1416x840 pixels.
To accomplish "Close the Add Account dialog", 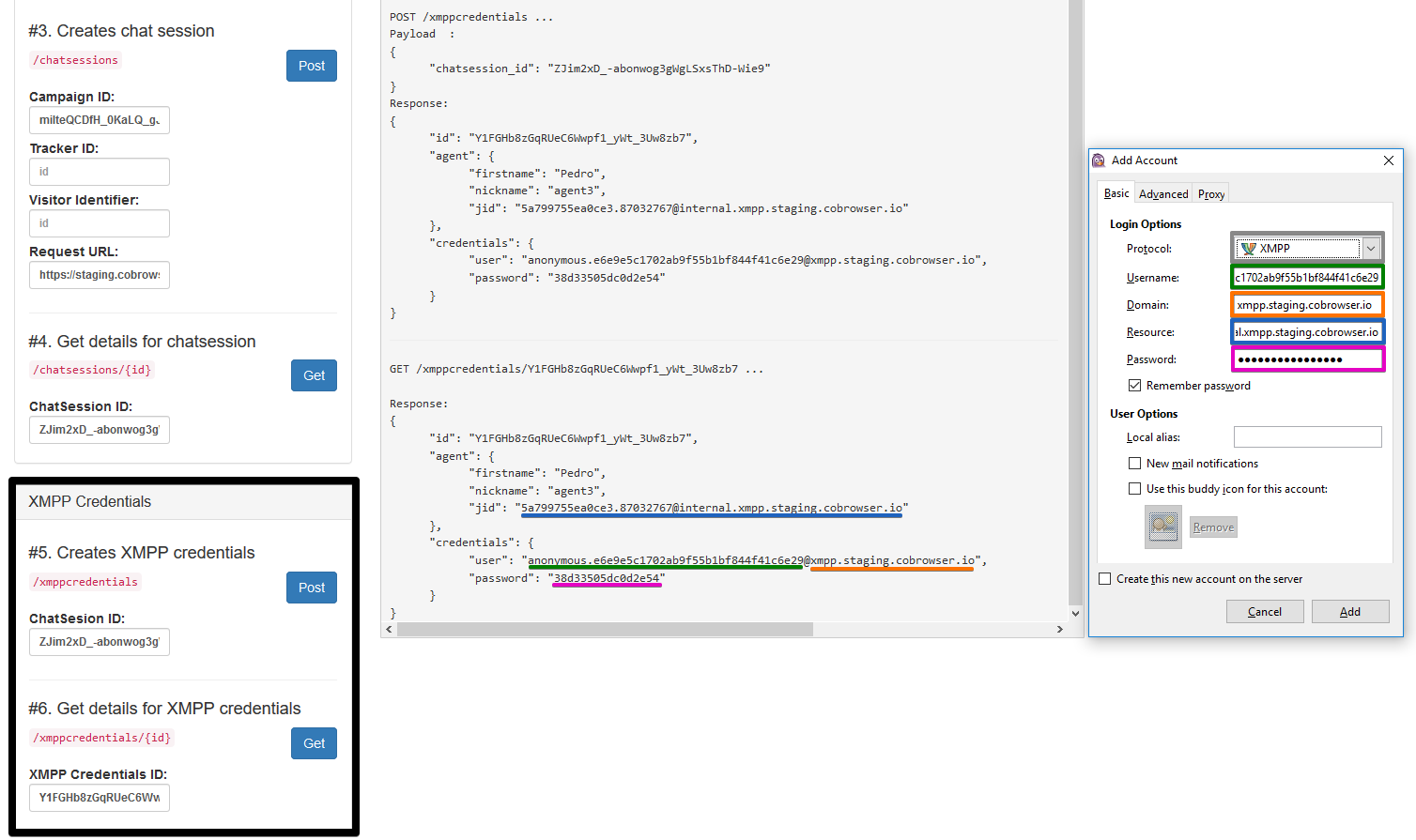I will [x=1389, y=160].
